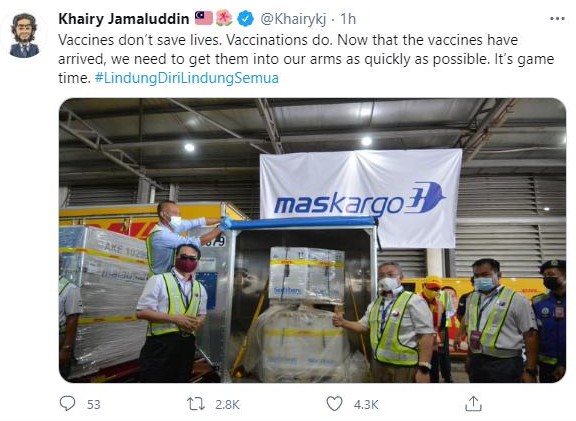This screenshot has width=576, height=421.
Task: View the 4.3K likes count
Action: point(366,404)
